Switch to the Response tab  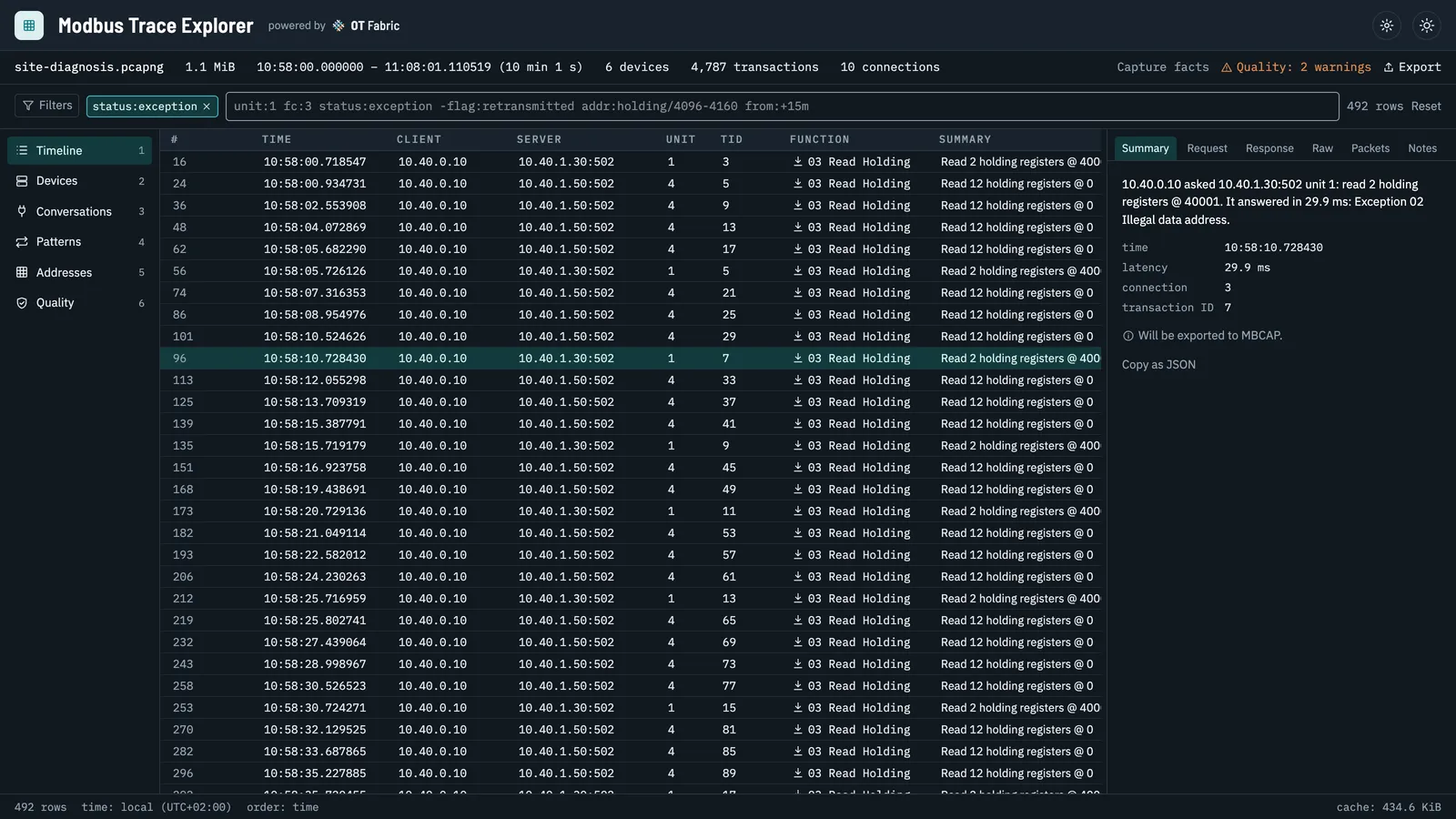(1269, 148)
